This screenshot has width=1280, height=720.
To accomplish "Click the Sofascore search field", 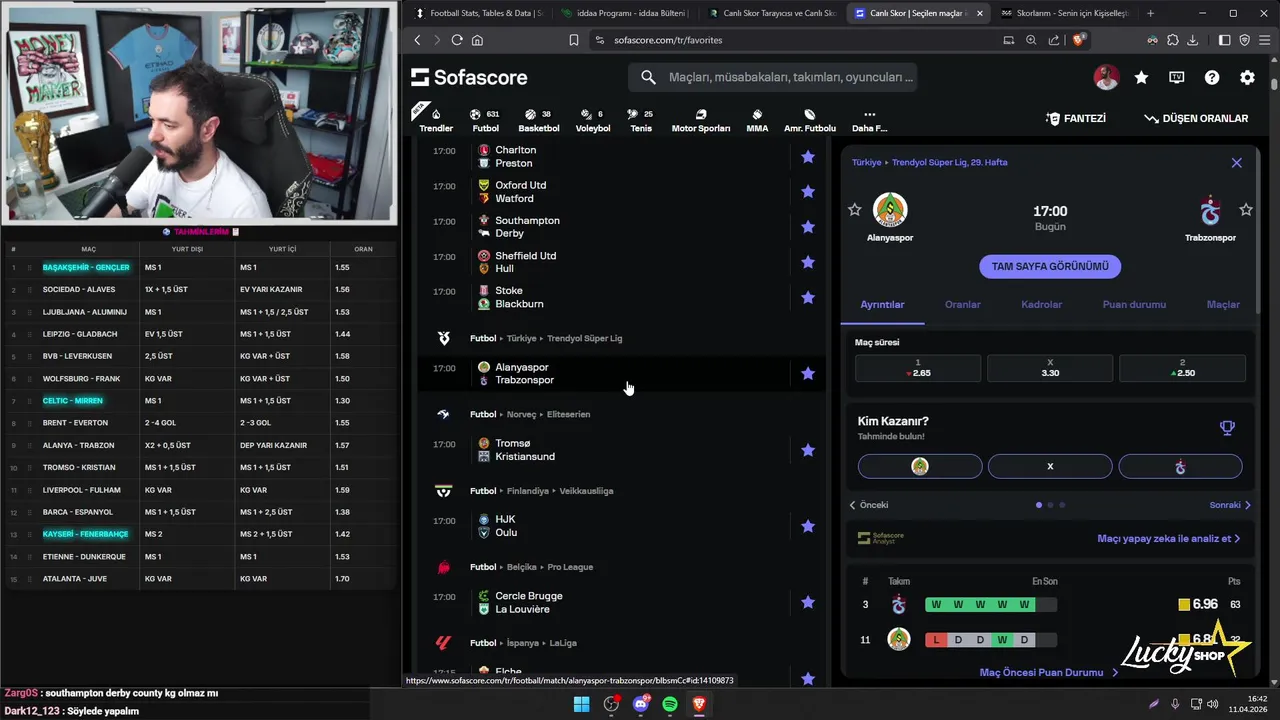I will (x=772, y=77).
